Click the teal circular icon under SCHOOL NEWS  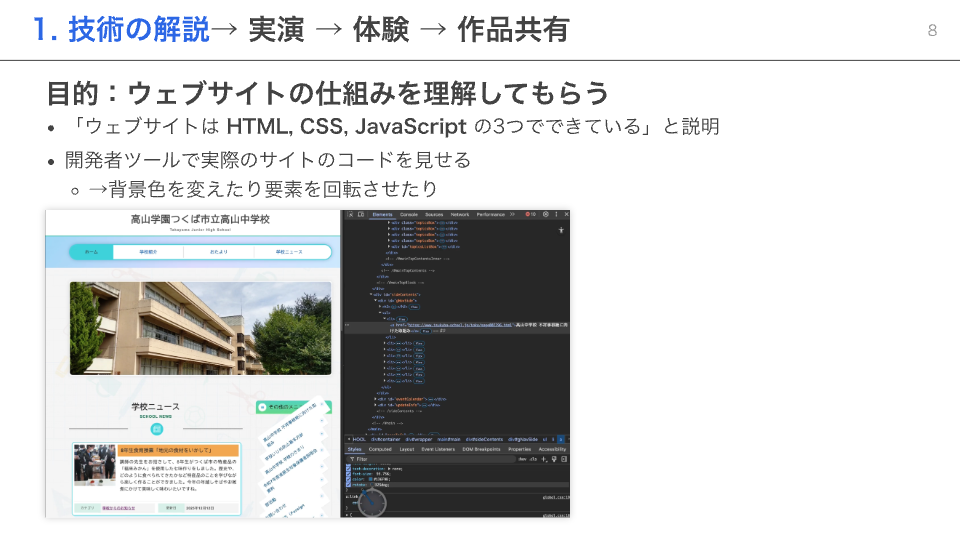(157, 429)
